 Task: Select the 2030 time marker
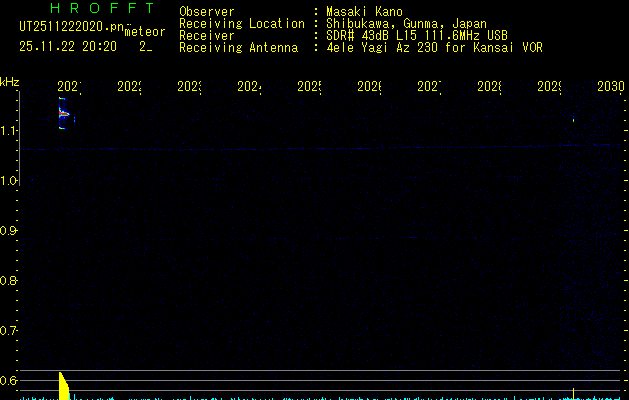tap(610, 88)
